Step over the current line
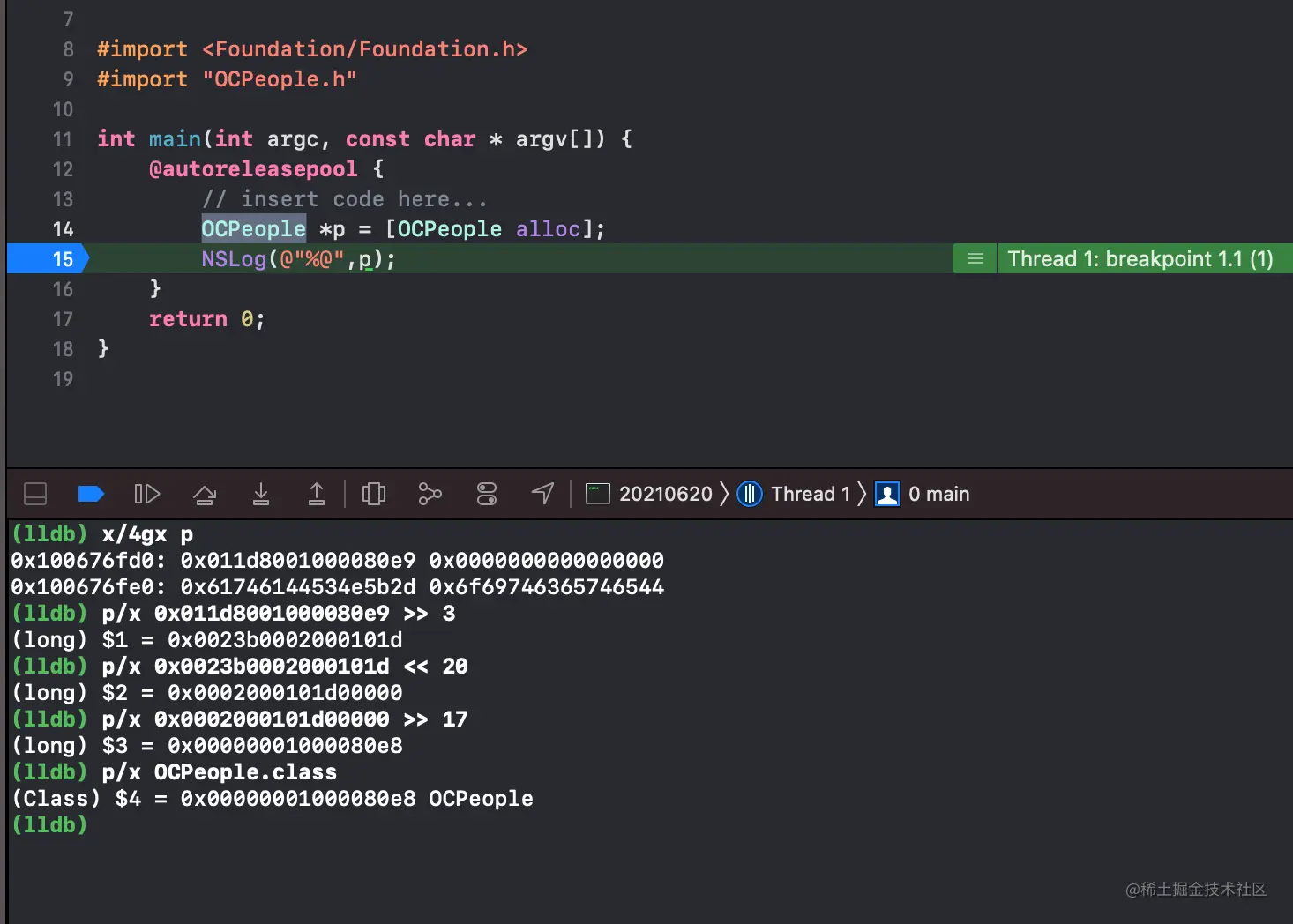This screenshot has width=1293, height=924. (x=205, y=494)
